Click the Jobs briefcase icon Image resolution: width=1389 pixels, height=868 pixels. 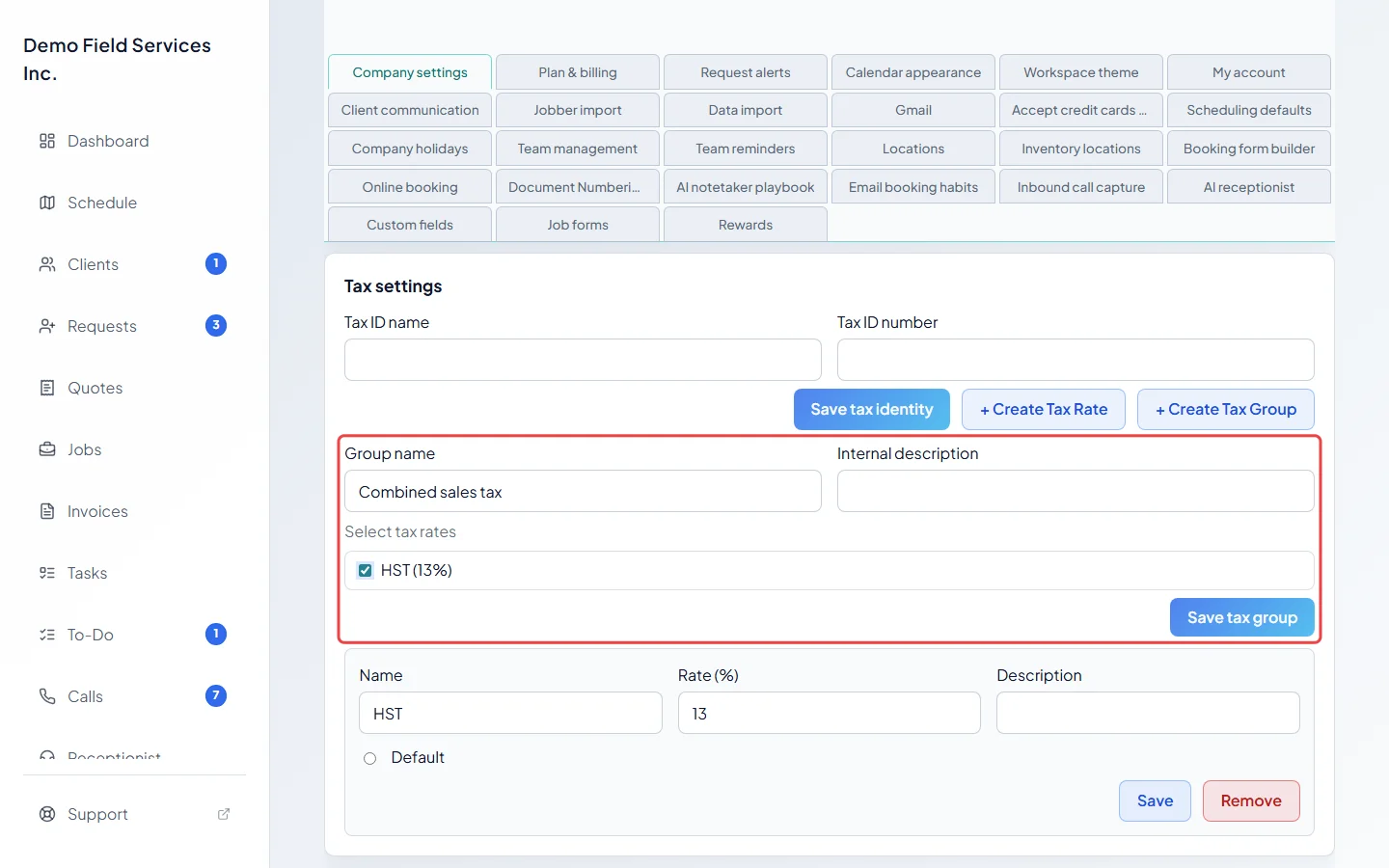click(x=47, y=449)
